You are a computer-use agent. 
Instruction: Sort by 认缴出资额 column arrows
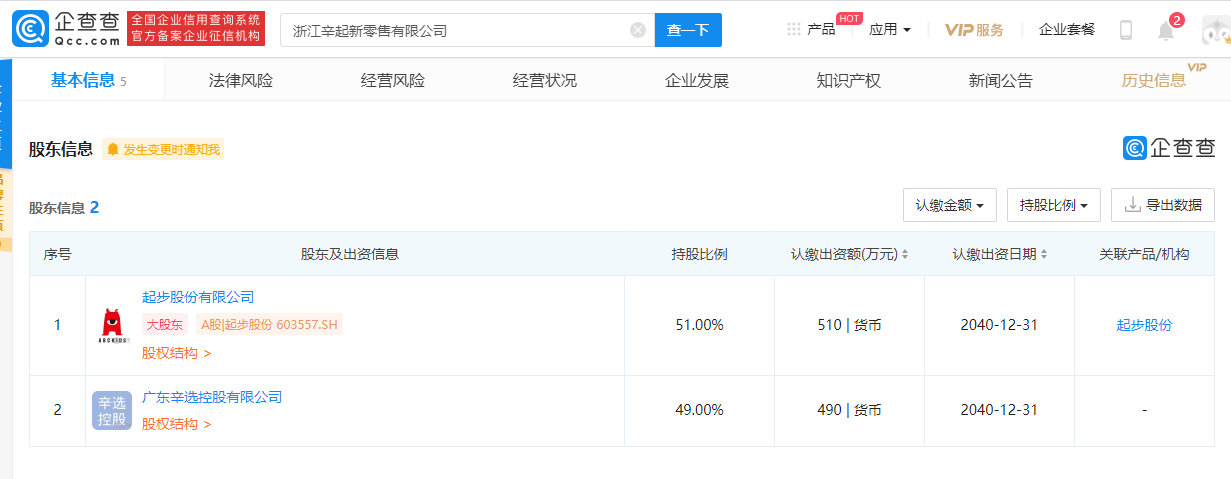(x=905, y=254)
